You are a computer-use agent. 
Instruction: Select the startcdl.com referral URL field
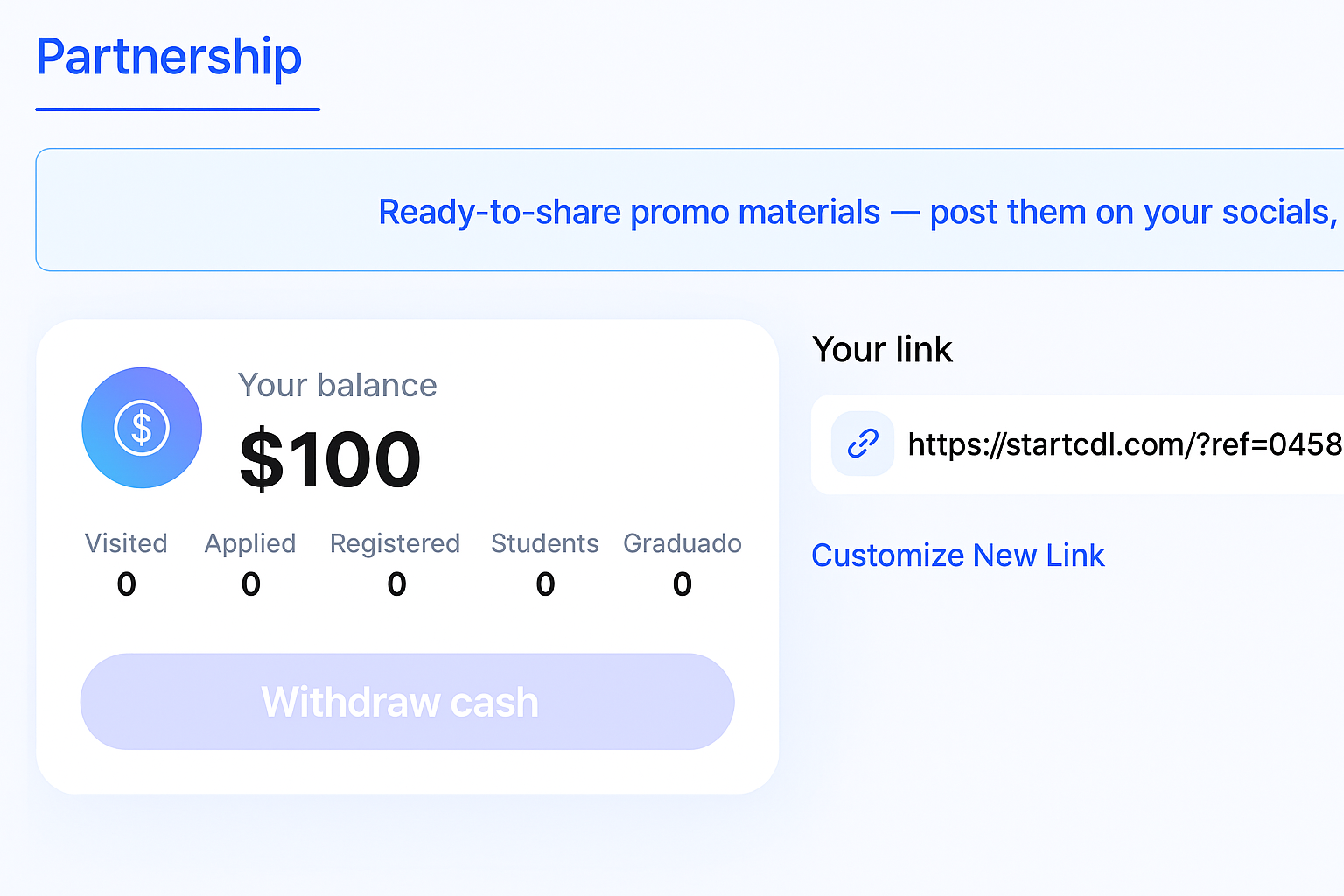coord(1124,444)
